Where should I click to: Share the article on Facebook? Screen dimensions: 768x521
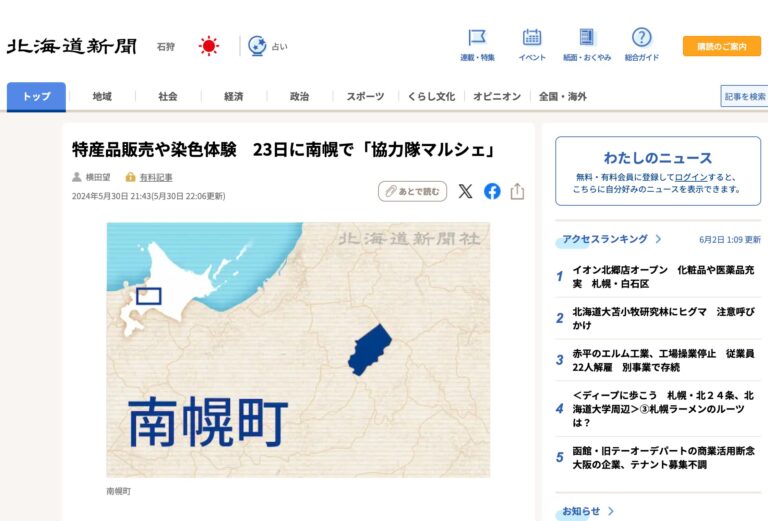(x=492, y=191)
